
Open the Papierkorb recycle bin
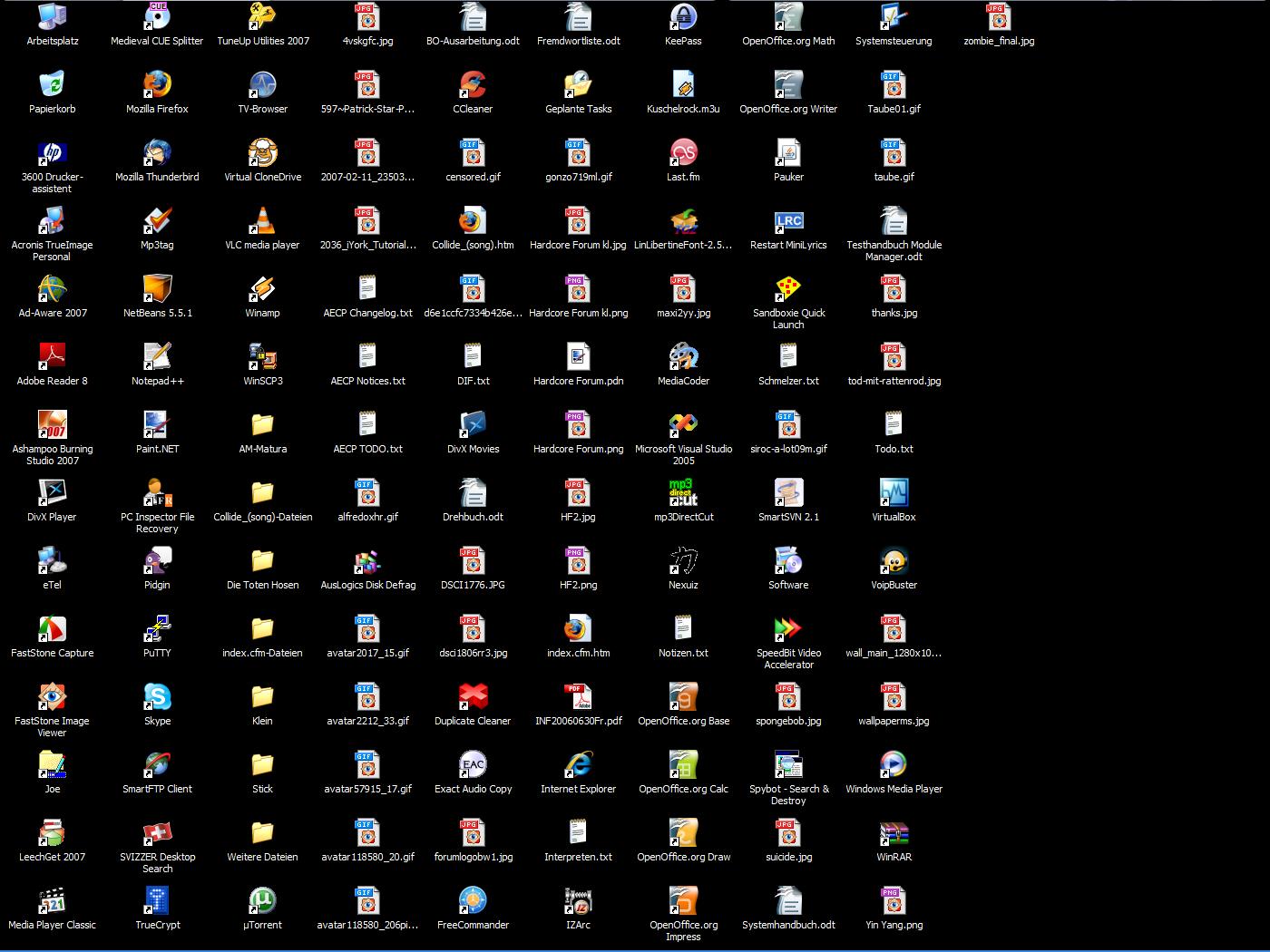point(53,84)
